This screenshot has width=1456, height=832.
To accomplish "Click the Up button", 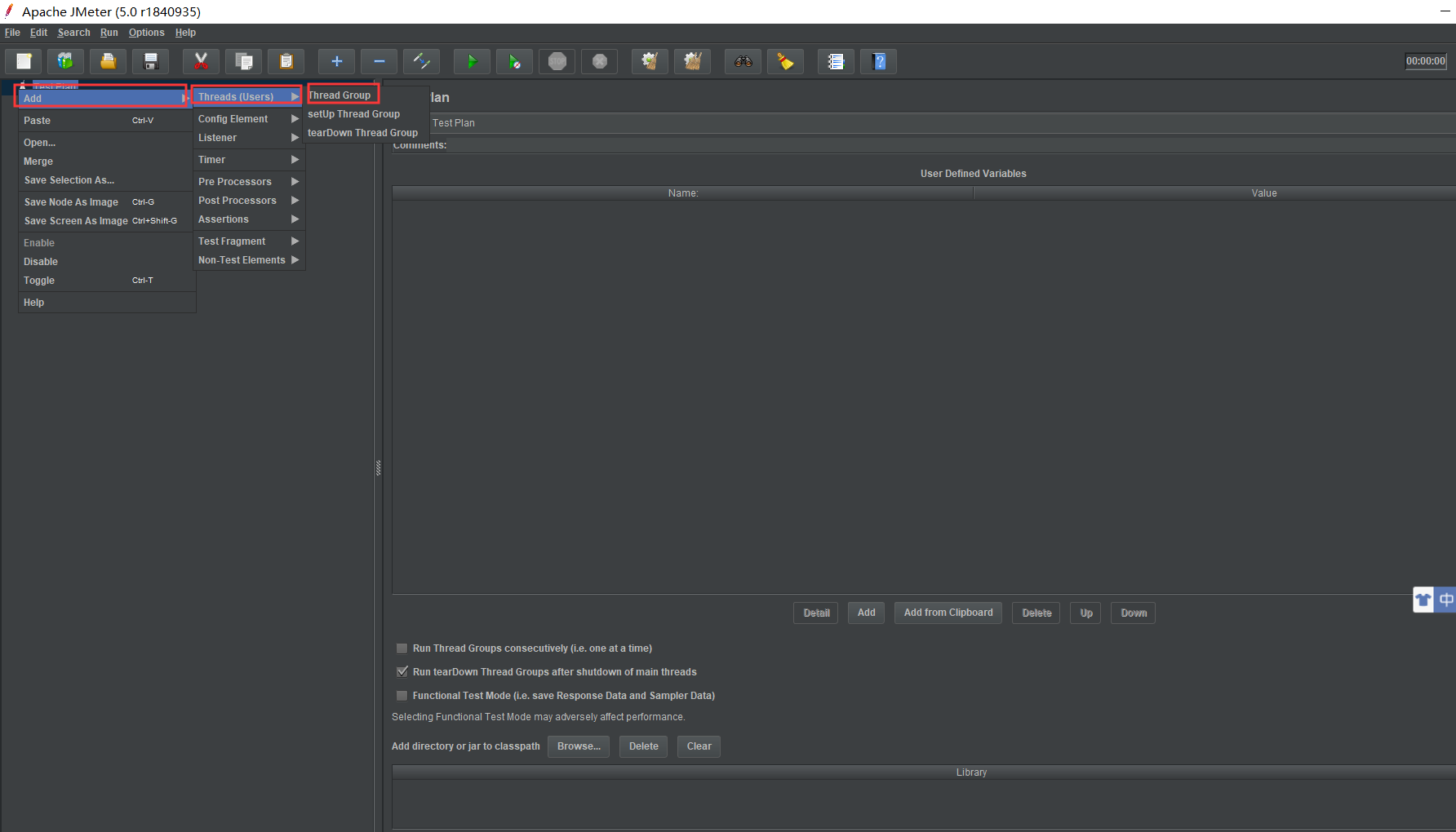I will point(1086,613).
